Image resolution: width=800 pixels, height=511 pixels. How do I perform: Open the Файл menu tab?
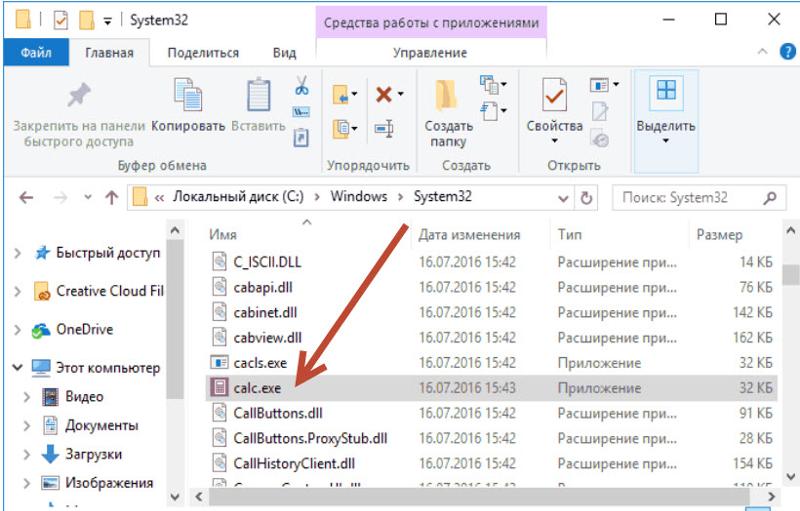coord(37,53)
